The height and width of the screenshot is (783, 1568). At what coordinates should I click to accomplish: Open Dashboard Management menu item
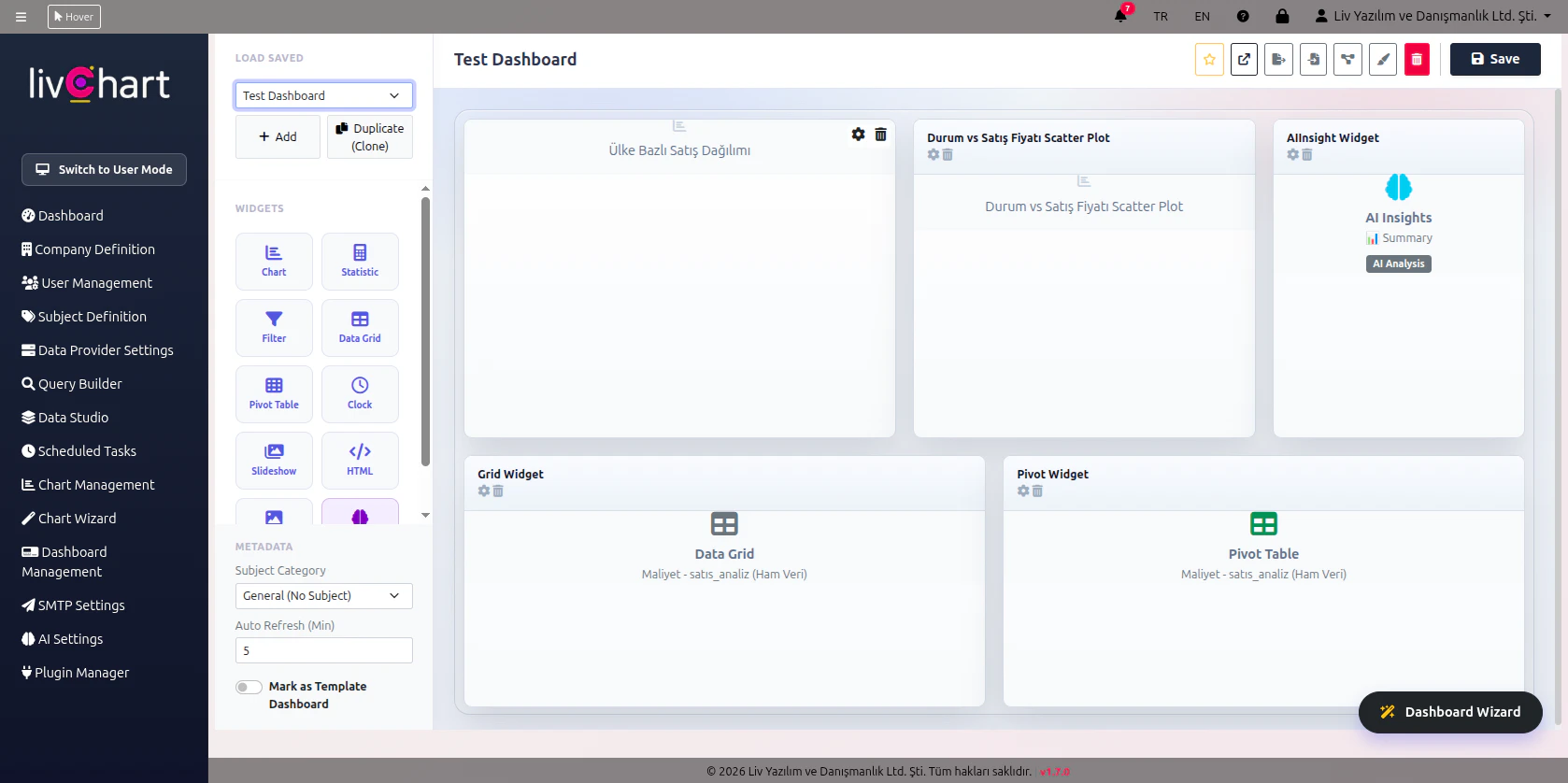[x=64, y=562]
